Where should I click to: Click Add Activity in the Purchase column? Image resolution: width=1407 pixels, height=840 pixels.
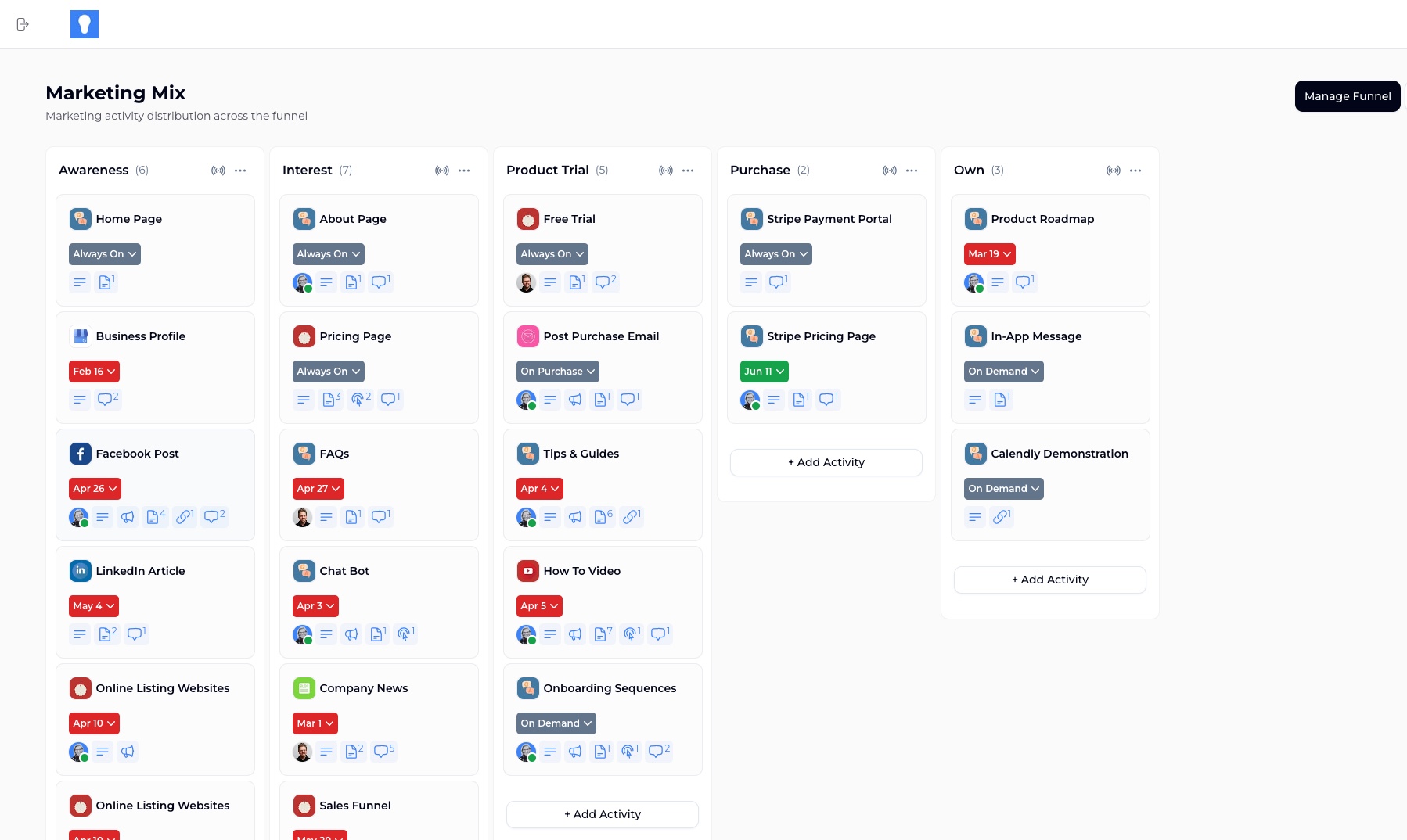click(x=826, y=462)
